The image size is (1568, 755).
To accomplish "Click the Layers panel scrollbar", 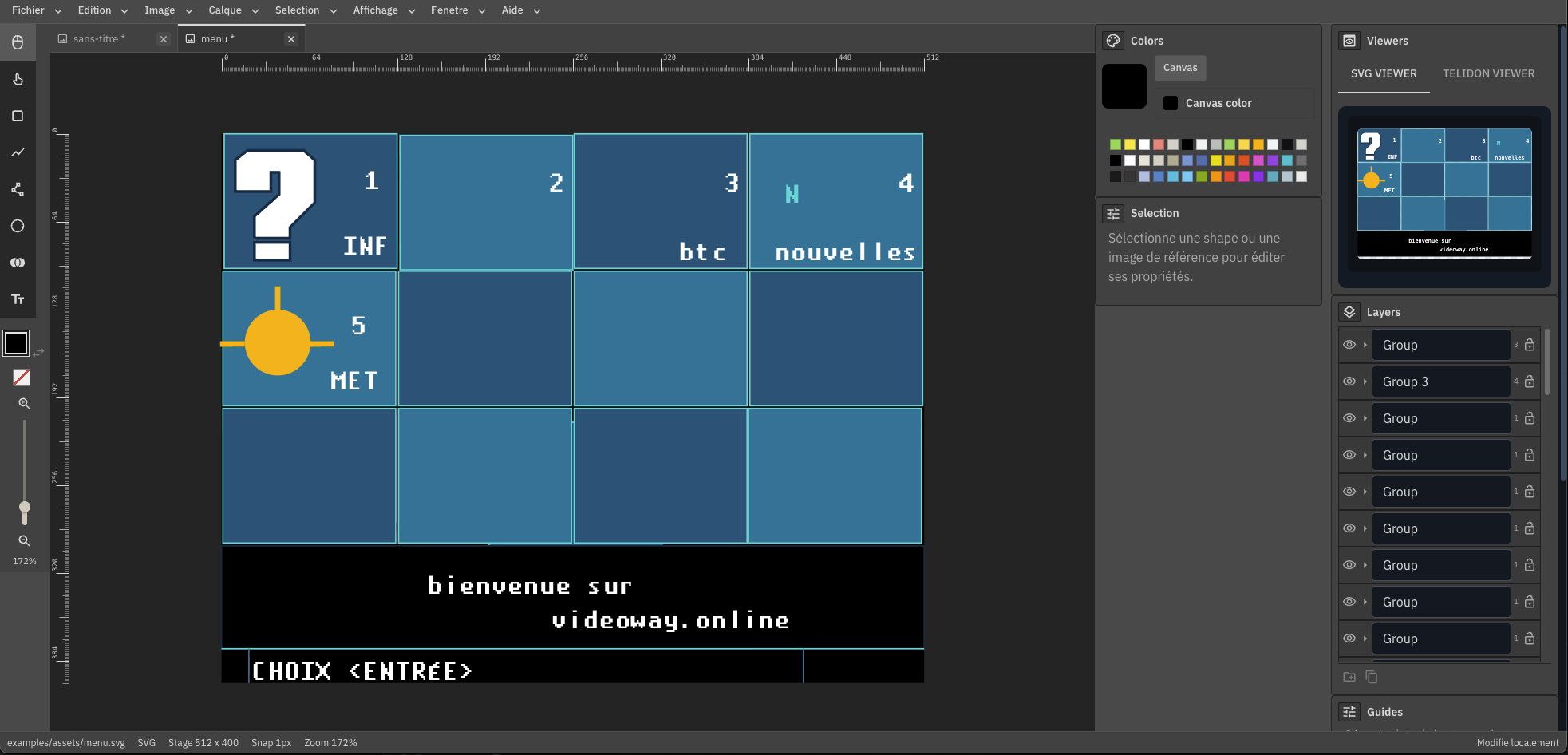I will pos(1547,362).
